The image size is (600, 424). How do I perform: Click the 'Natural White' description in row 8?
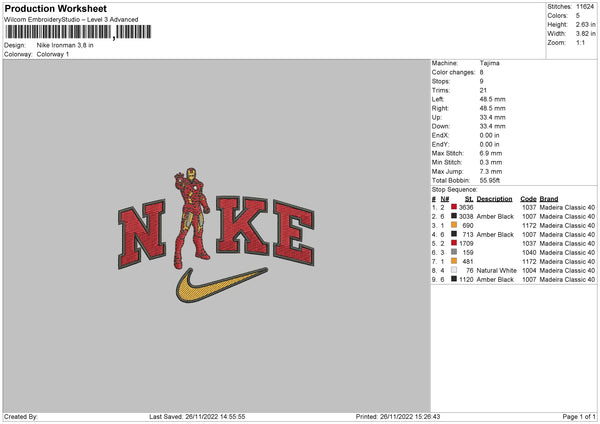pyautogui.click(x=497, y=271)
